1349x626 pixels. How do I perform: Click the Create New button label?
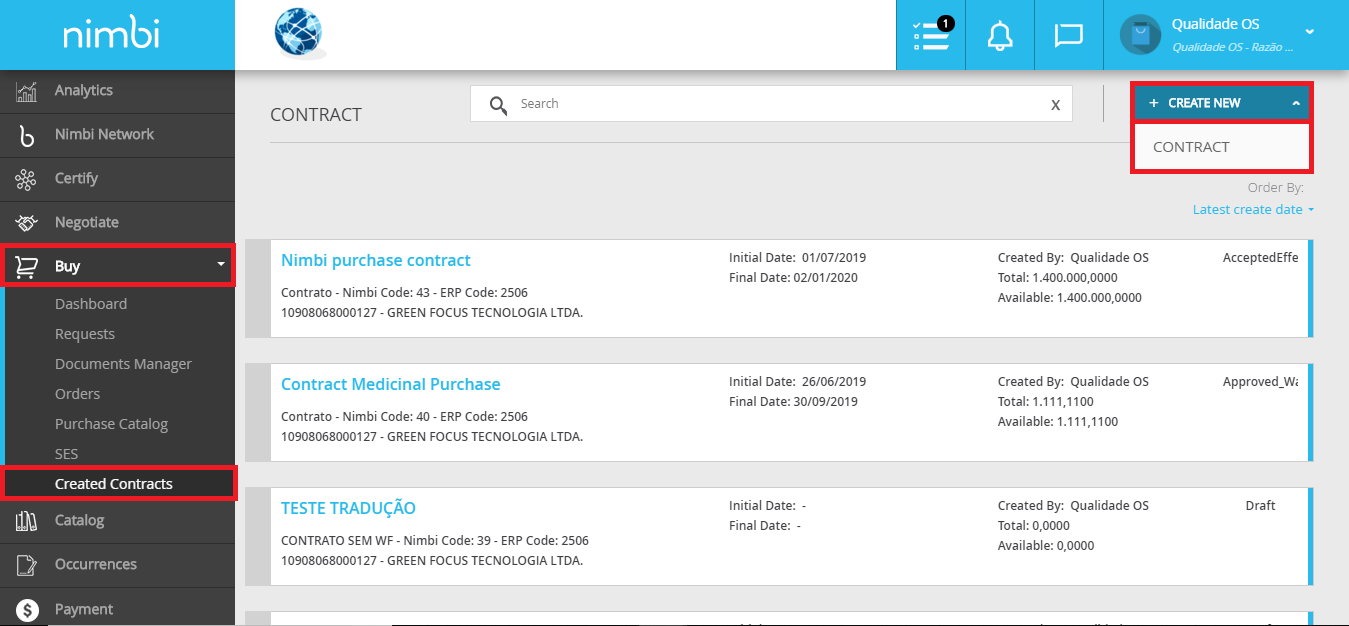tap(1204, 103)
